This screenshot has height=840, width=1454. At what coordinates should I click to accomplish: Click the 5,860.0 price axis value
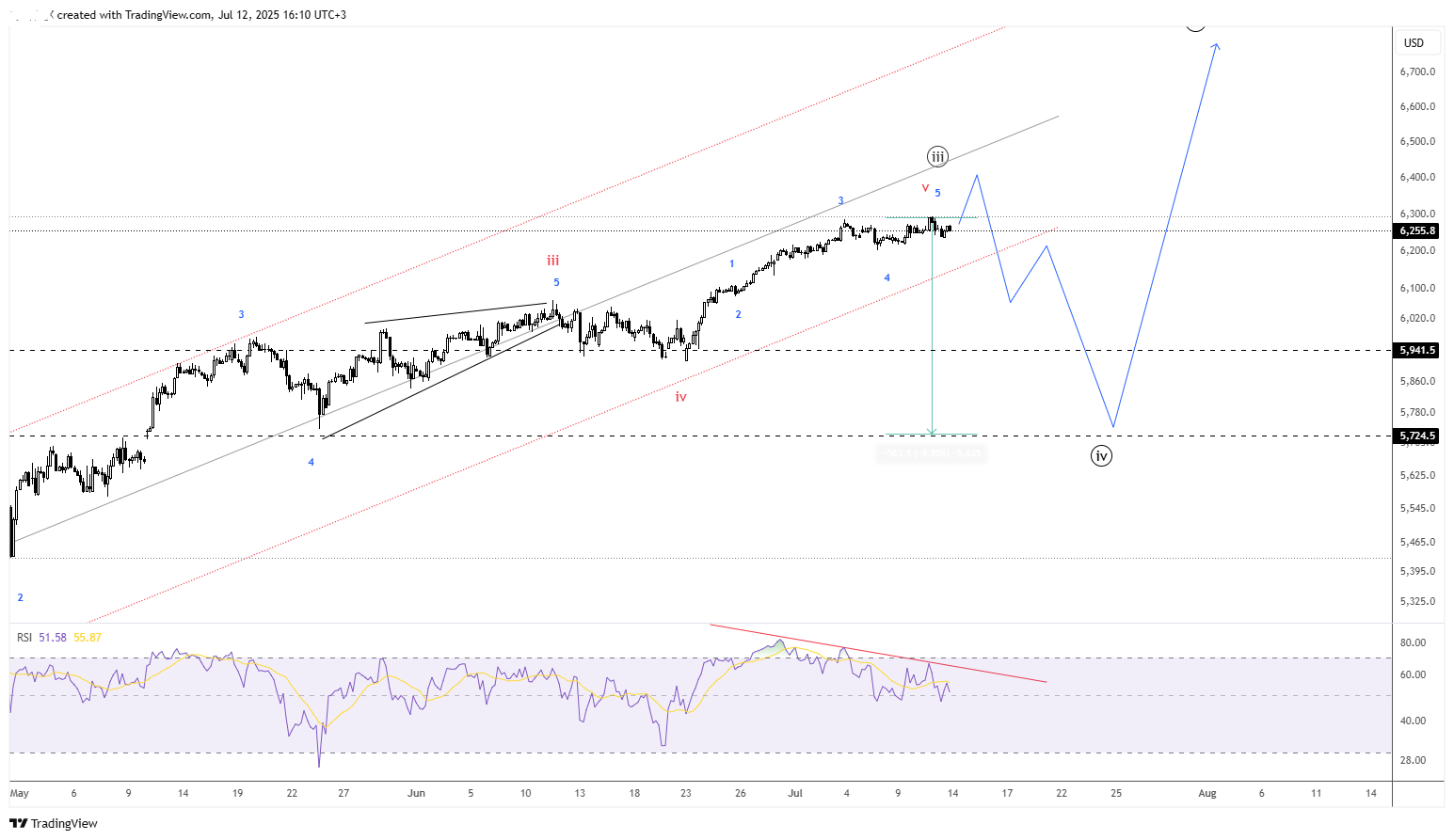[x=1417, y=381]
